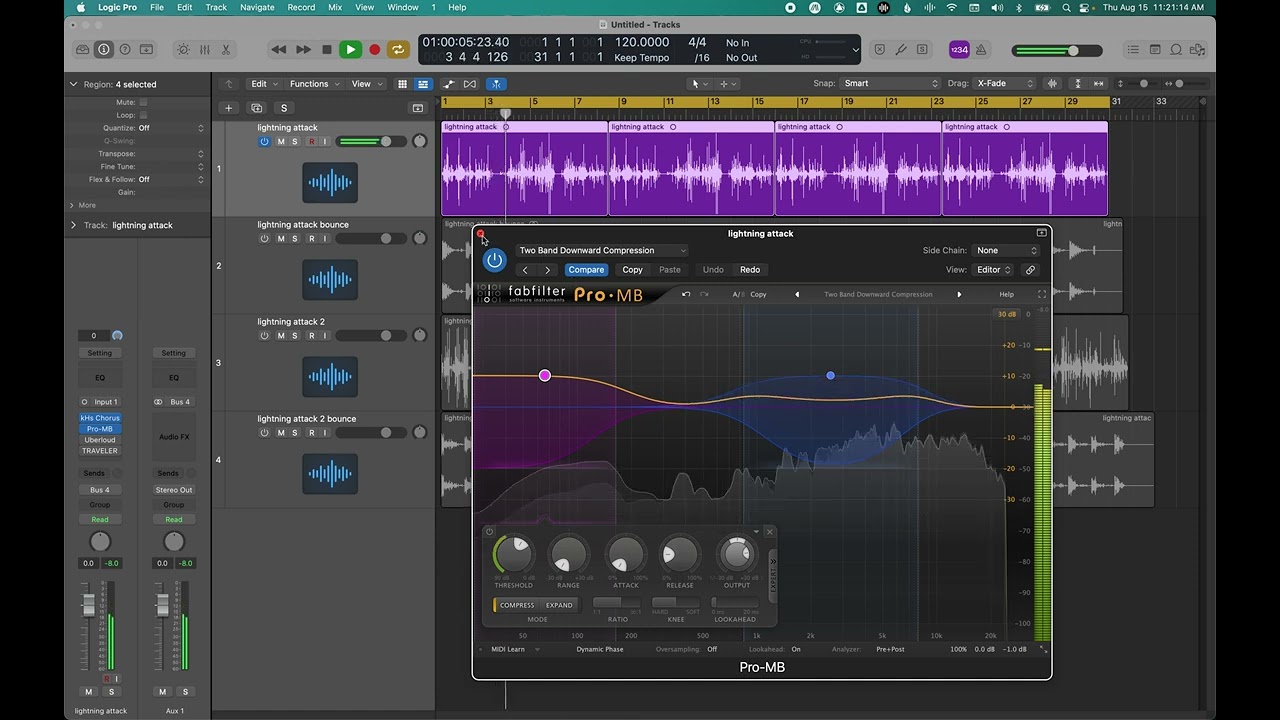
Task: Expand the Track lightning attack disclosure
Action: tap(73, 225)
